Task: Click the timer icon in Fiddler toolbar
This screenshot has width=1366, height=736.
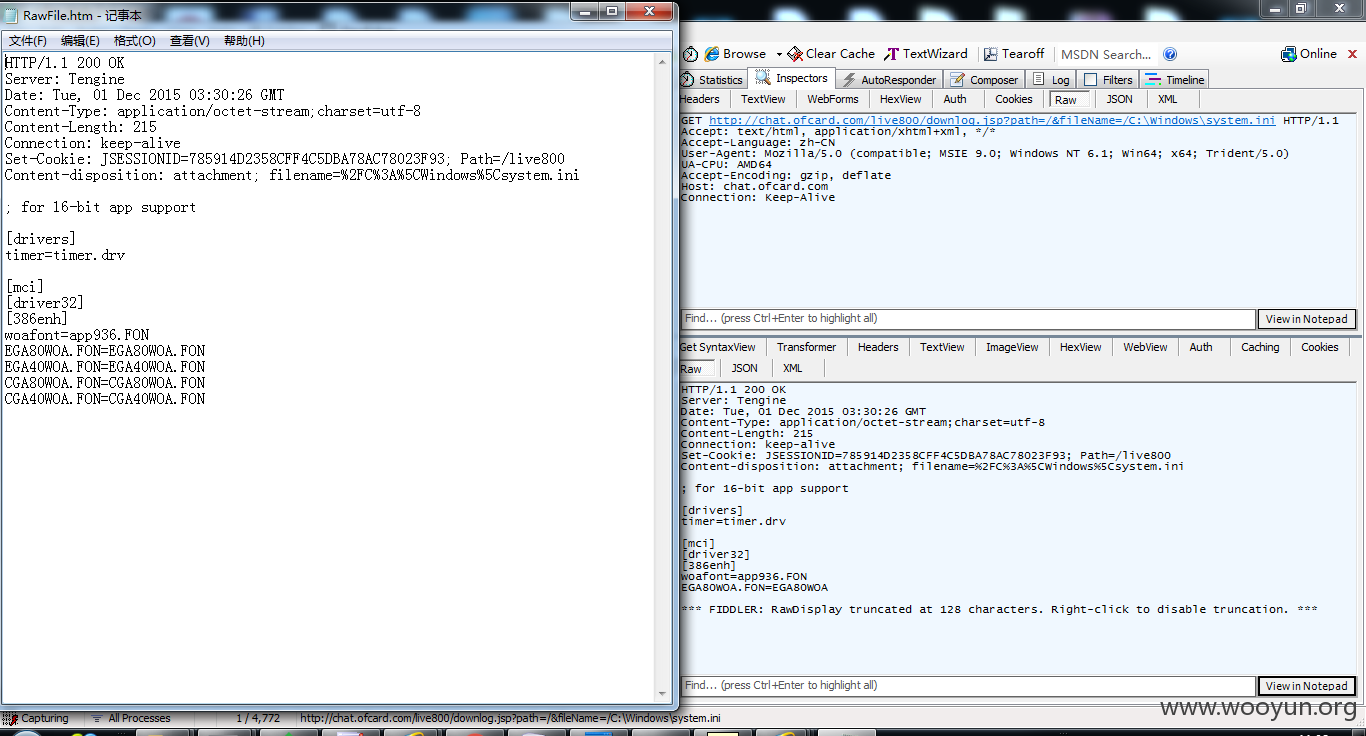Action: coord(690,54)
